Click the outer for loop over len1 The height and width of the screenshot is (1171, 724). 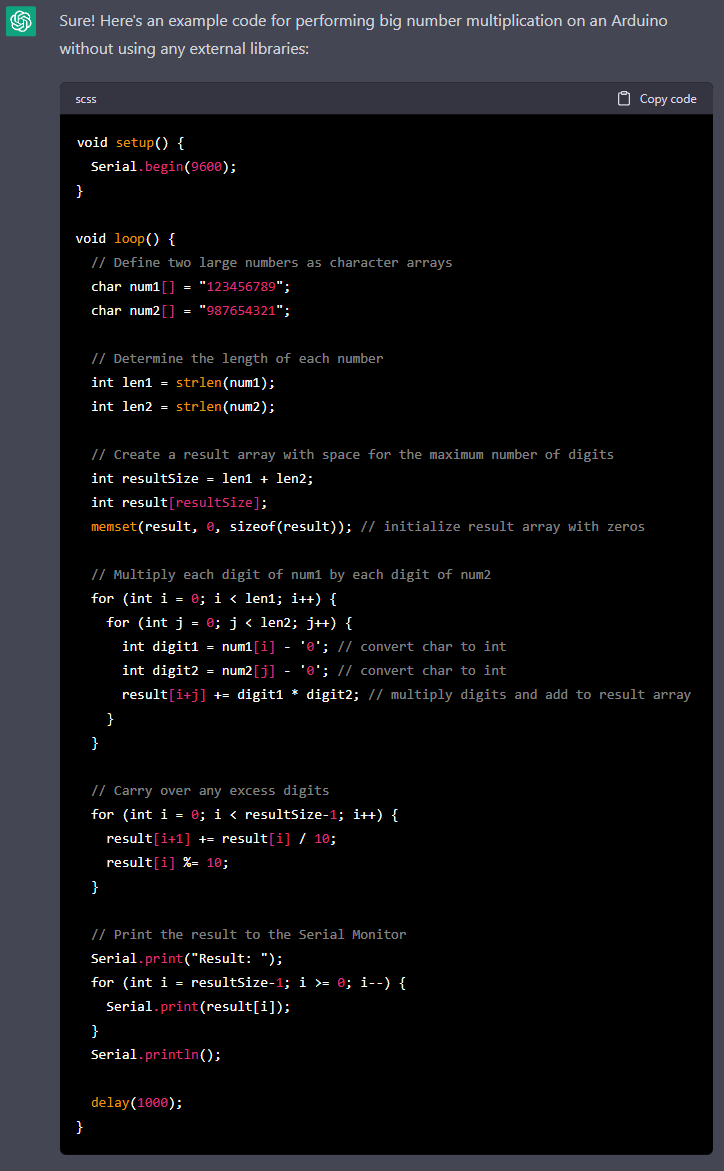214,598
